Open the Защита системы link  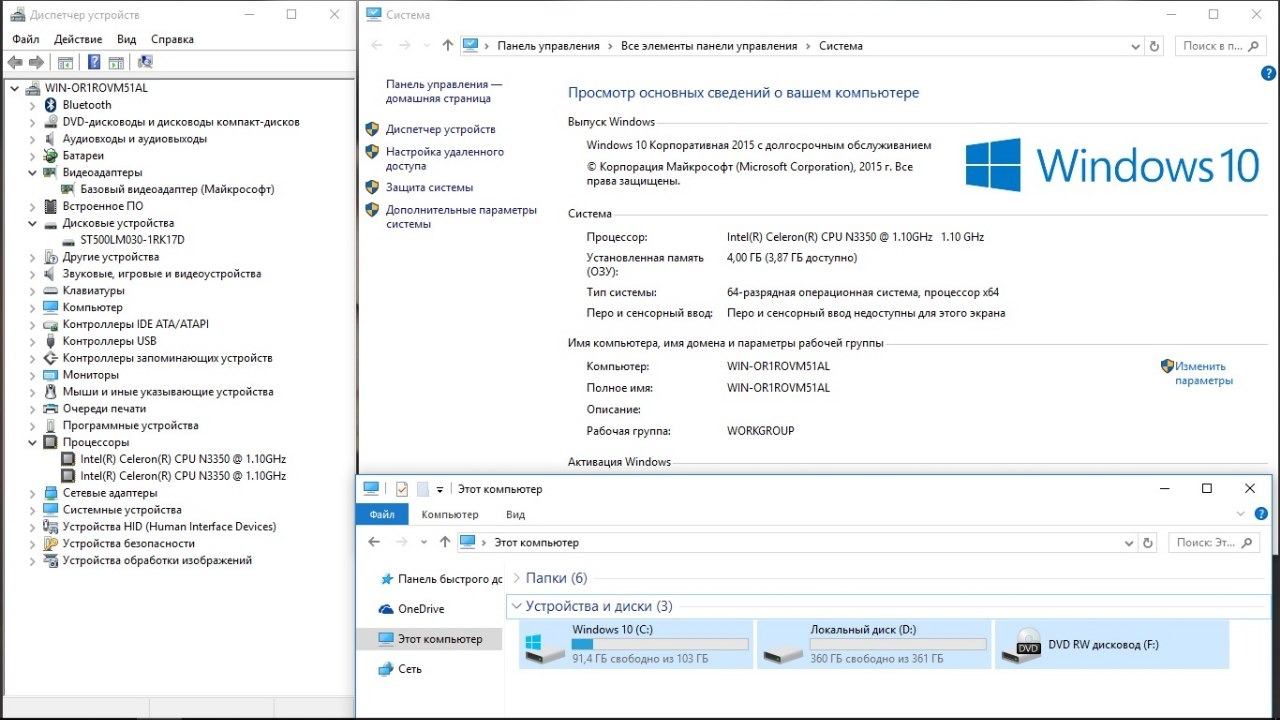pyautogui.click(x=429, y=187)
